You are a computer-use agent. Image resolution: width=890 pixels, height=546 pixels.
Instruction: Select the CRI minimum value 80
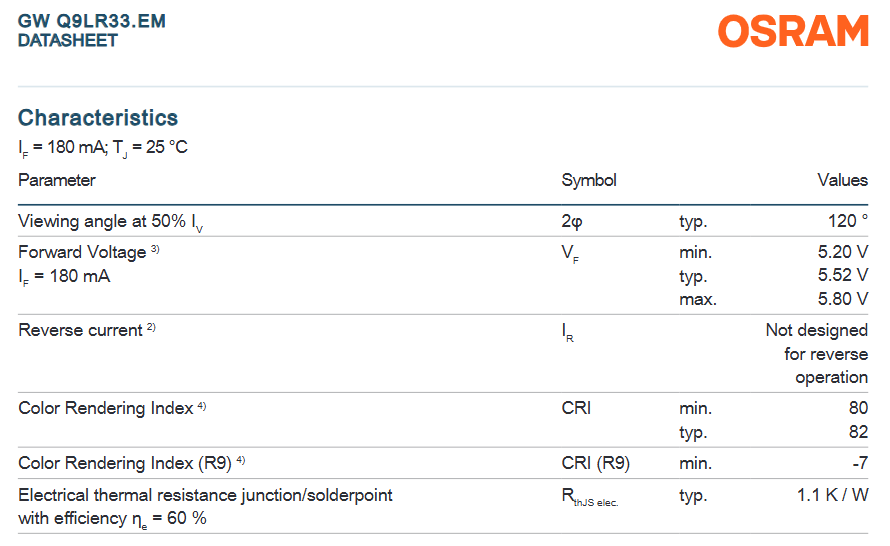click(x=858, y=408)
